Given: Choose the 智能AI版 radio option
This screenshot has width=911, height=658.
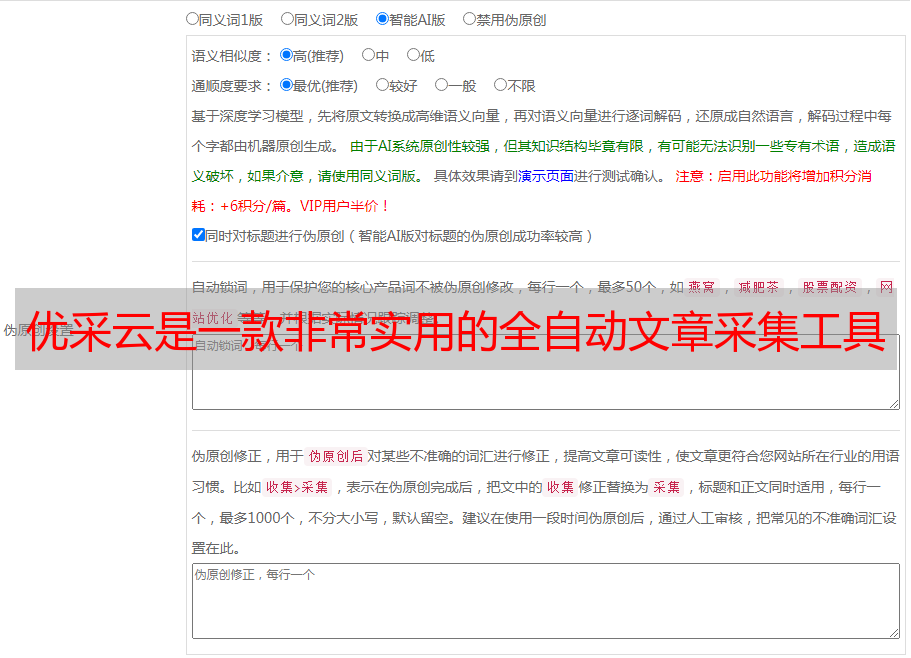Looking at the screenshot, I should [382, 19].
